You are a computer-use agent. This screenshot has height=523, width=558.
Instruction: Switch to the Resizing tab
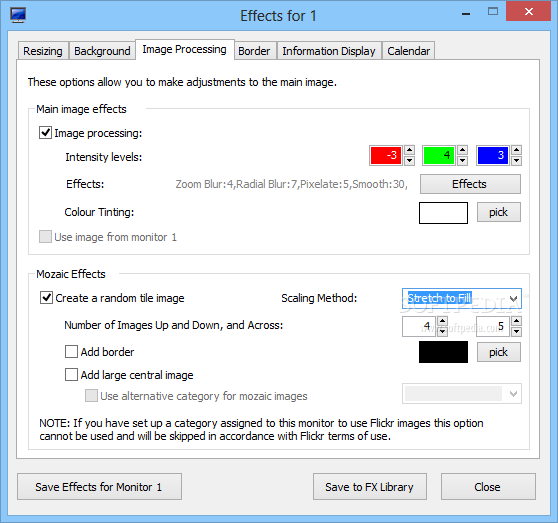43,51
